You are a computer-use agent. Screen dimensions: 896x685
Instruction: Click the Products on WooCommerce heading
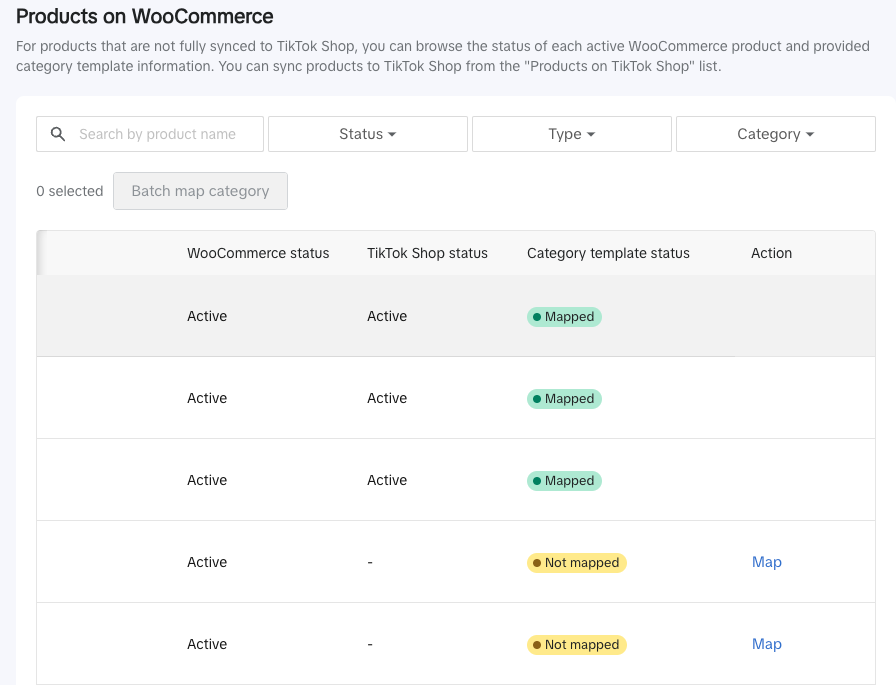[x=145, y=17]
